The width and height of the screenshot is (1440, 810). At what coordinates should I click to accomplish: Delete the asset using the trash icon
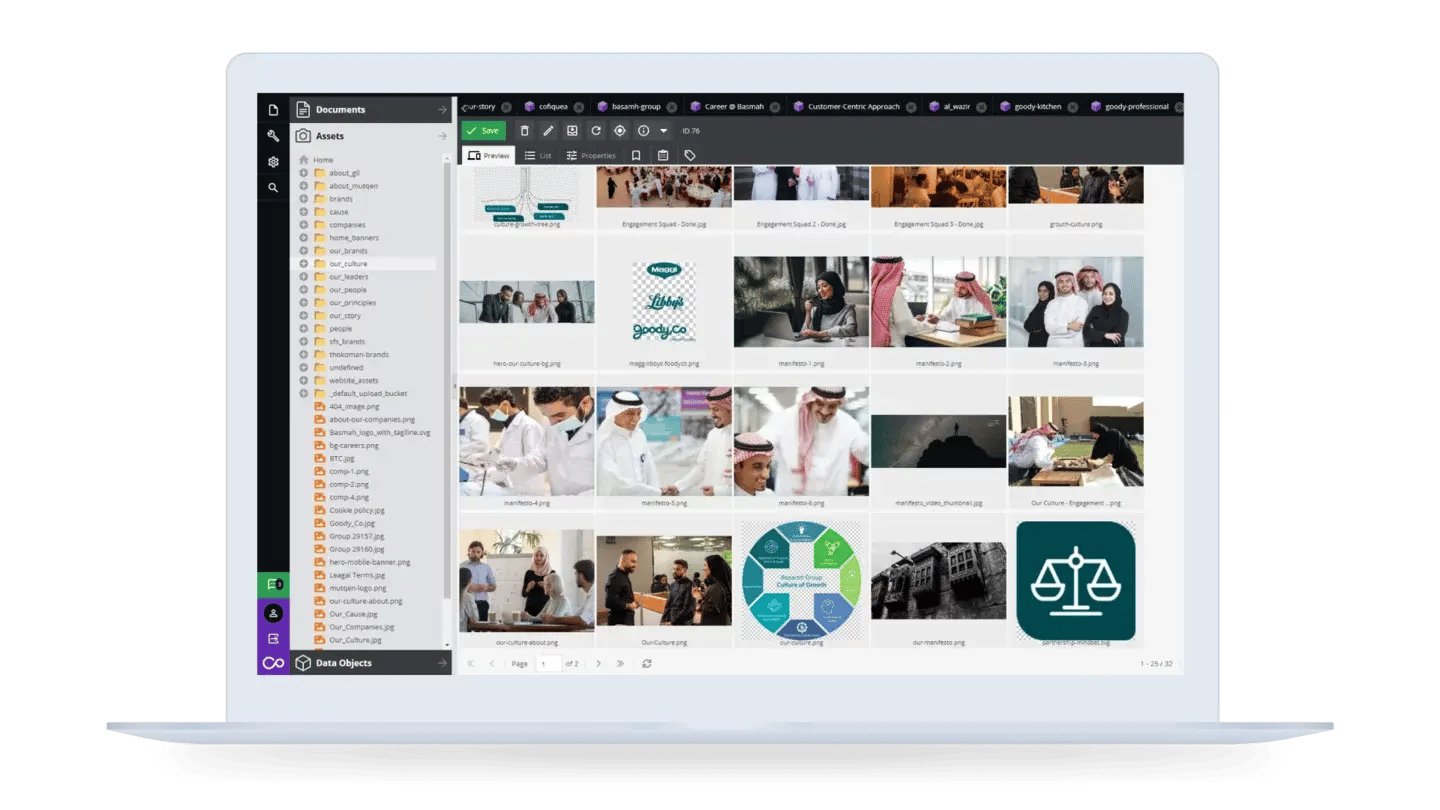tap(524, 130)
